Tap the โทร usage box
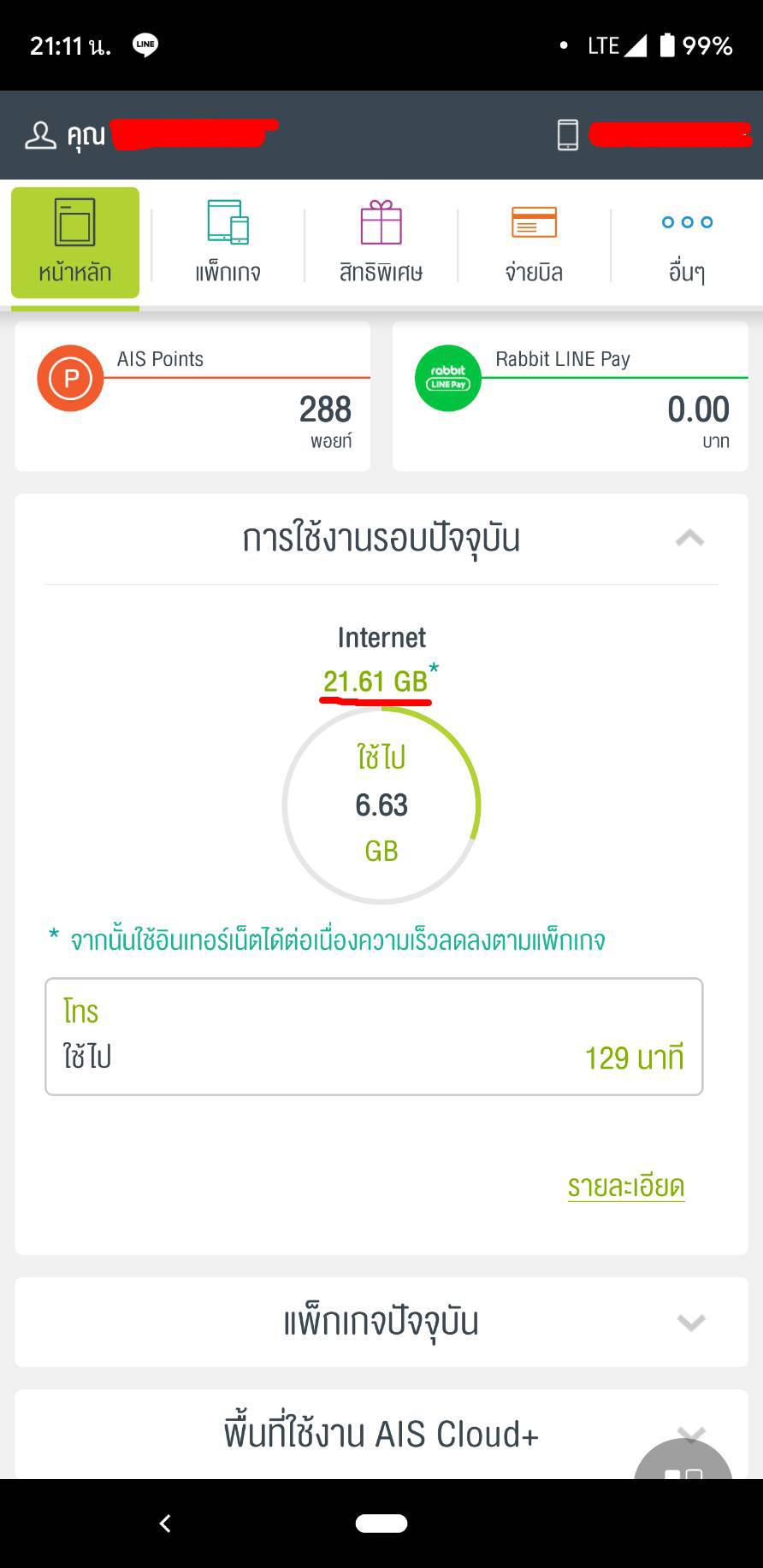 click(374, 1036)
